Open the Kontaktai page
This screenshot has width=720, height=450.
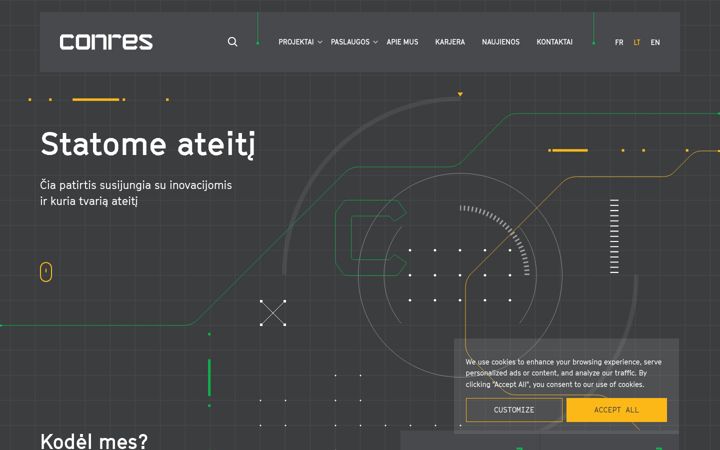click(555, 42)
